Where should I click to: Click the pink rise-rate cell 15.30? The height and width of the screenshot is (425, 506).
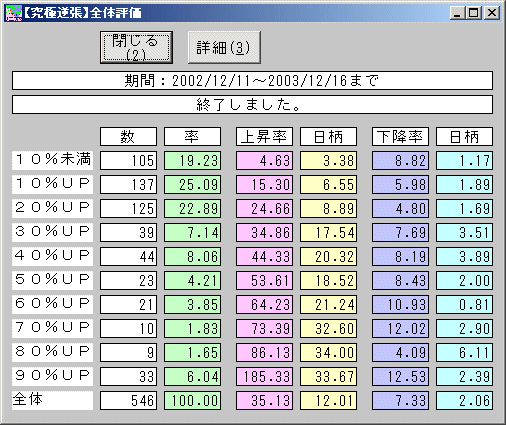(x=264, y=184)
